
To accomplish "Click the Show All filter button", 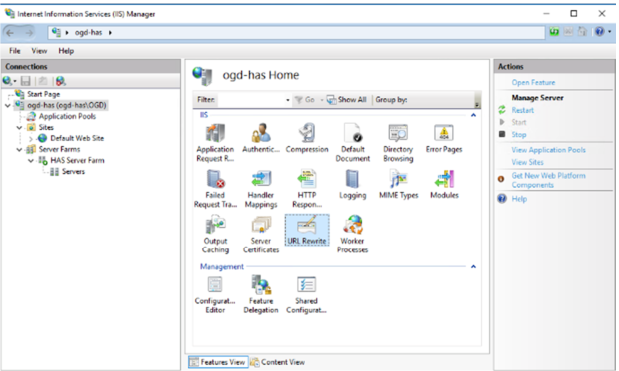I will pyautogui.click(x=347, y=100).
